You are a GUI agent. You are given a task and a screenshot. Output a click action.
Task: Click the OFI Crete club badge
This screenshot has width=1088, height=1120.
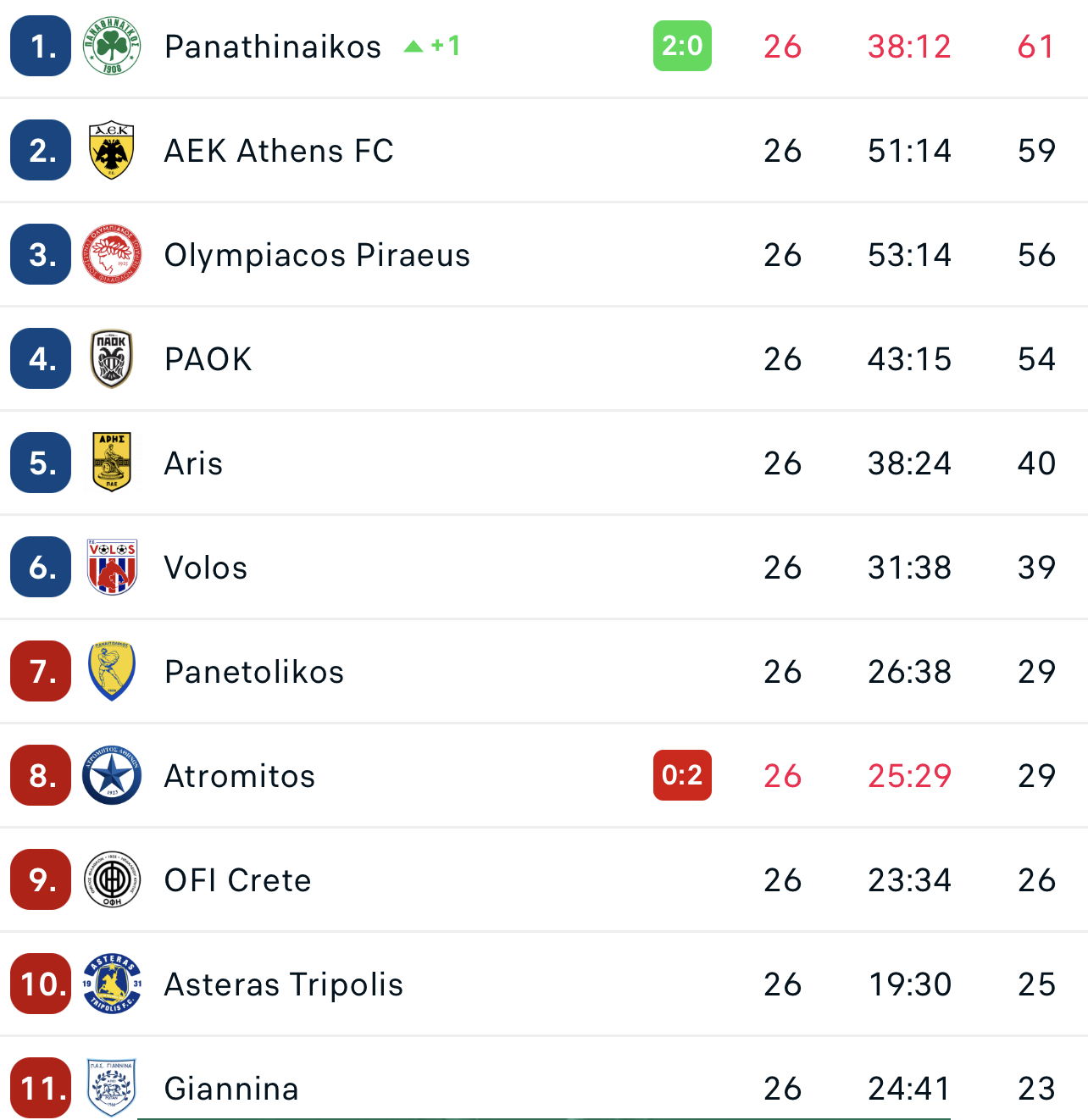point(112,879)
